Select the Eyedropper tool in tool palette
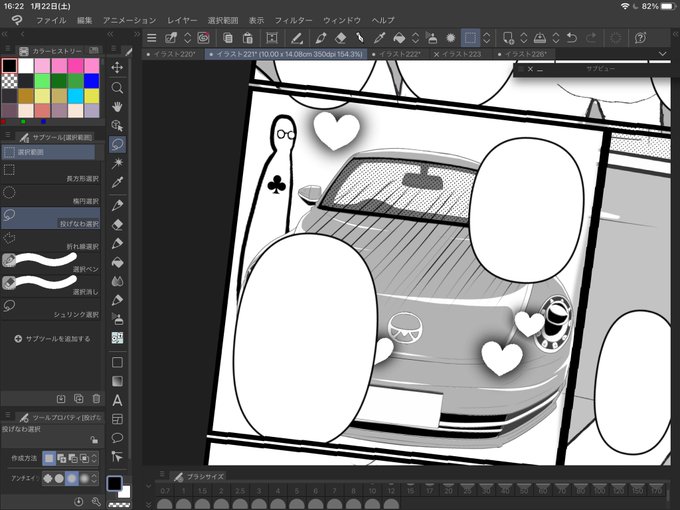Viewport: 680px width, 510px height. pos(117,181)
